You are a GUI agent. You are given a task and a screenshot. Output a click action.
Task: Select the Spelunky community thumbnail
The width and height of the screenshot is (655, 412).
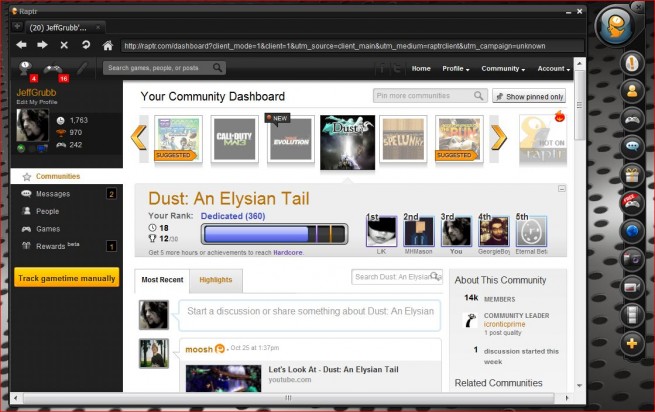[403, 139]
